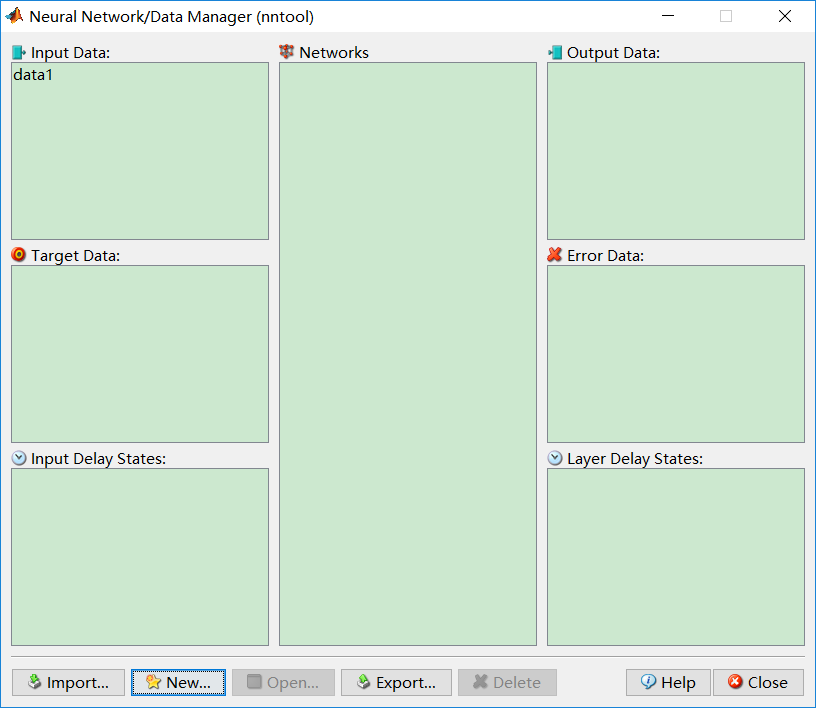Open the New... network or data dialog
The image size is (816, 708).
click(x=178, y=682)
